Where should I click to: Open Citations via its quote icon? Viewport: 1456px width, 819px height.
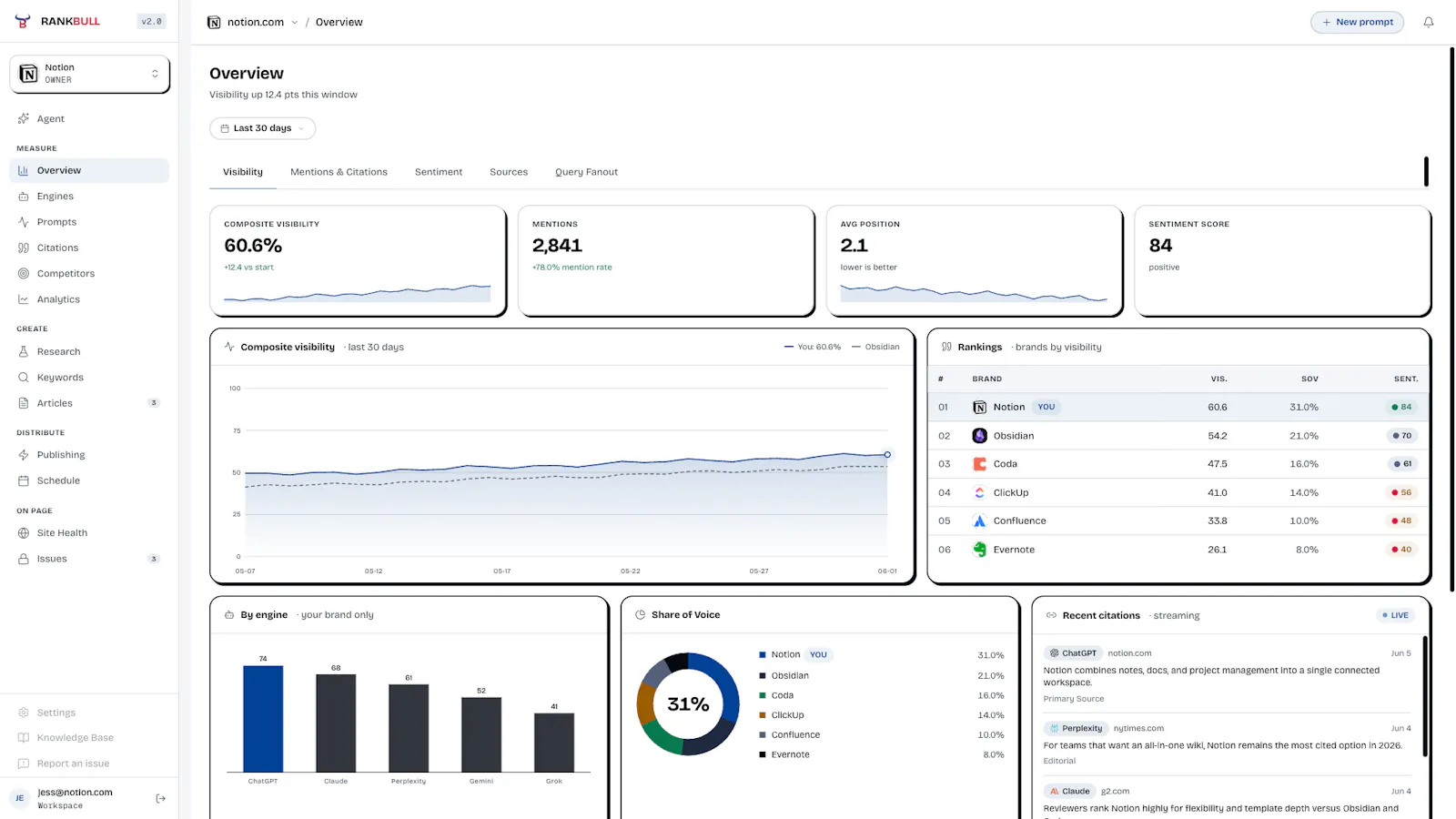pyautogui.click(x=24, y=248)
